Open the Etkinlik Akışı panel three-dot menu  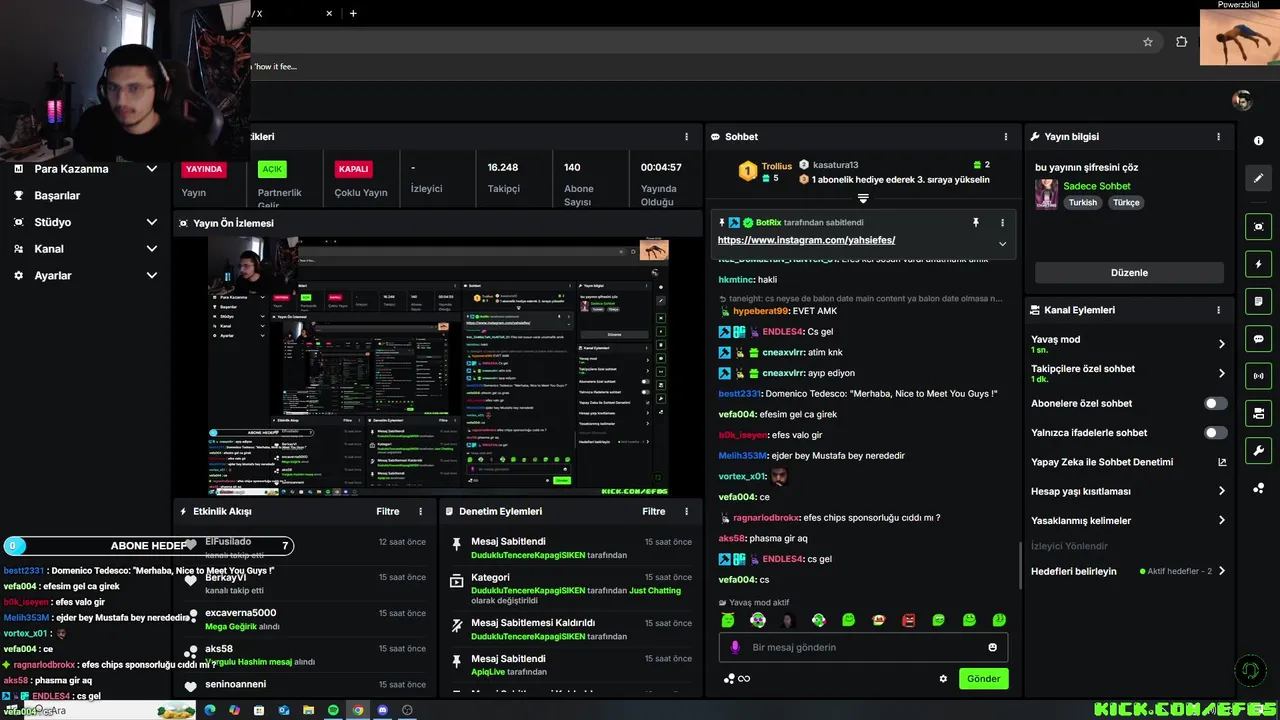(x=420, y=511)
